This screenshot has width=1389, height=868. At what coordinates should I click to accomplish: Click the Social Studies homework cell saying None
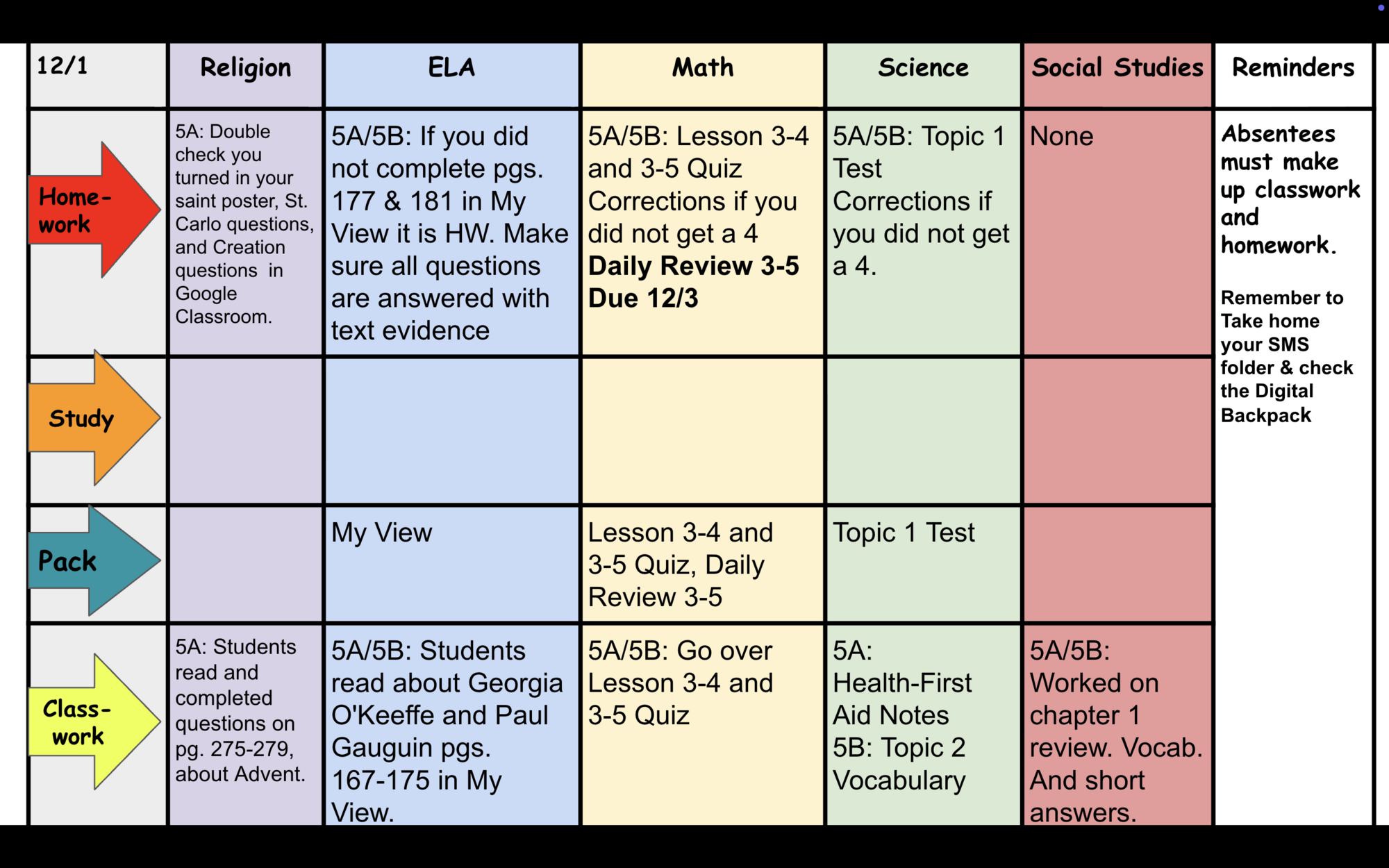click(1061, 137)
